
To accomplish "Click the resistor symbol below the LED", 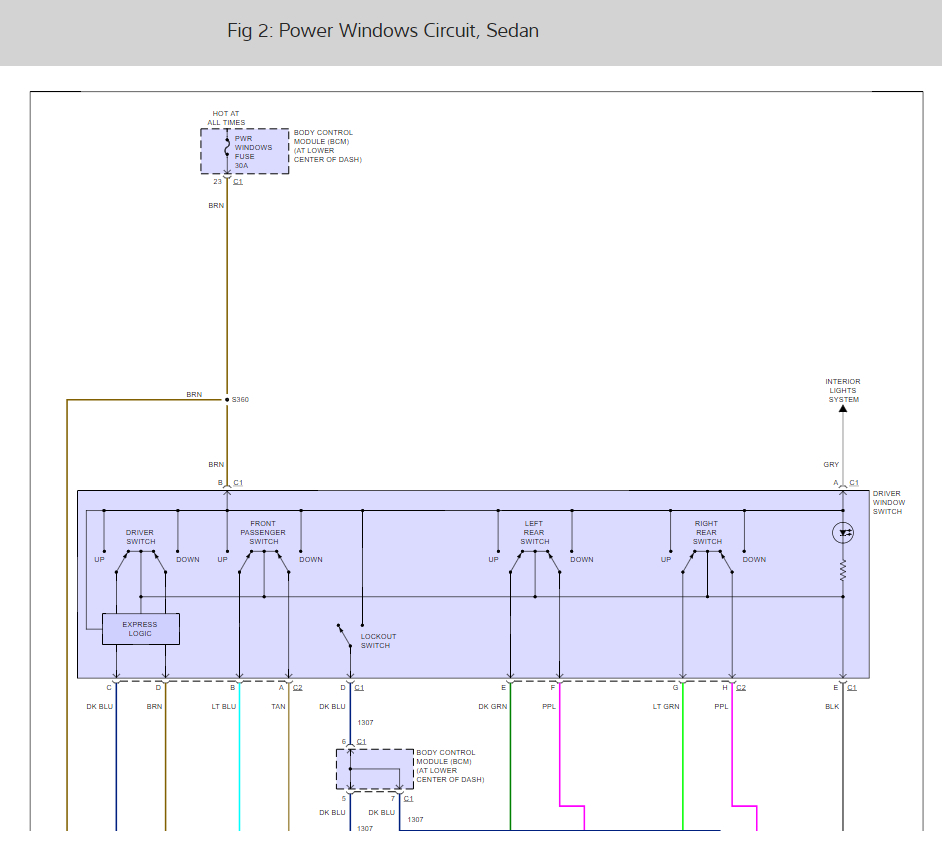I will pos(843,571).
